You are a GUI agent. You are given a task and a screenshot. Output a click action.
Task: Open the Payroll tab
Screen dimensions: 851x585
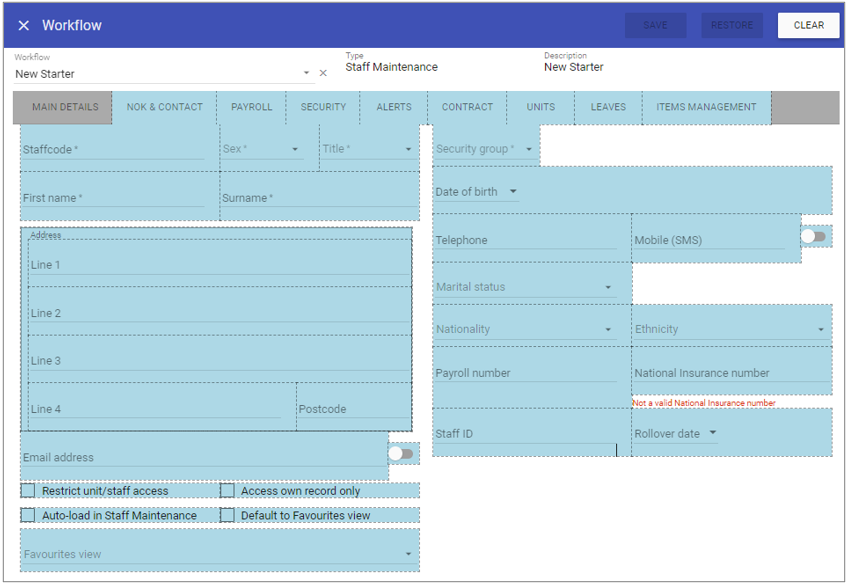pos(251,107)
